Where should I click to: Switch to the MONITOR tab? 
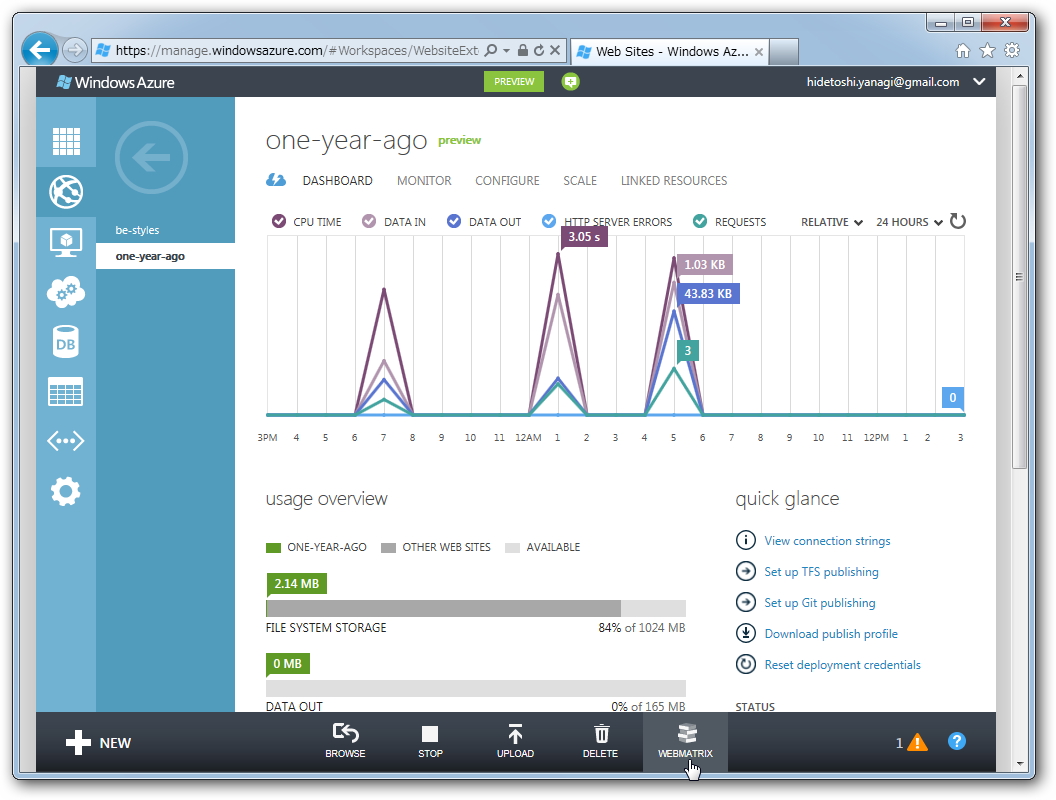click(424, 181)
